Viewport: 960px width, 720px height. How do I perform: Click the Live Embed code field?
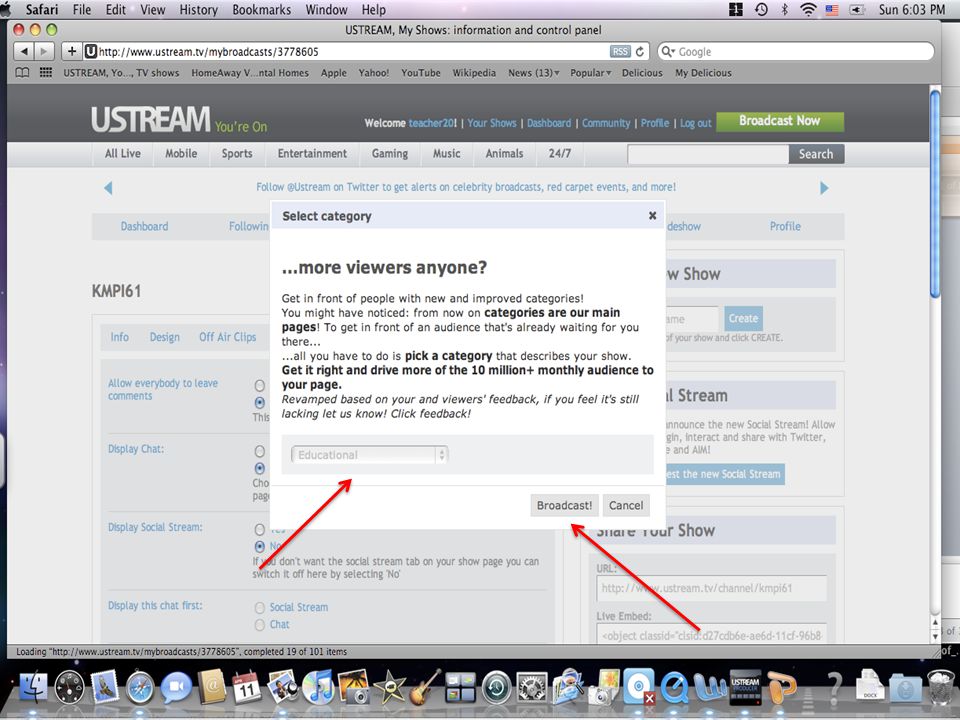711,635
